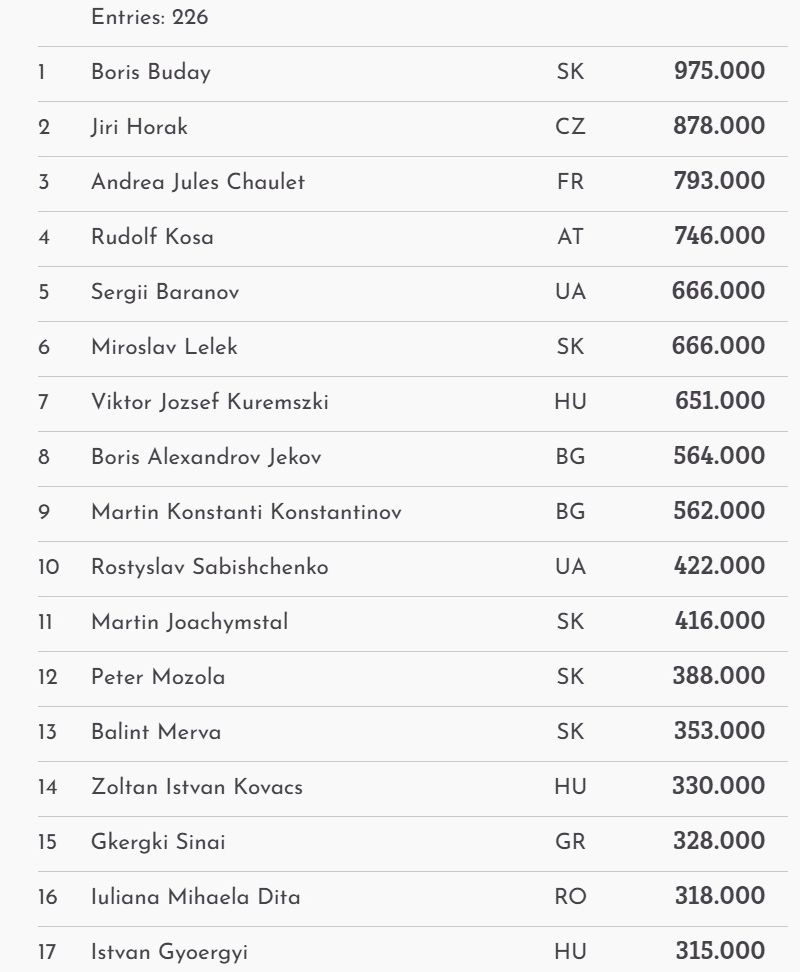This screenshot has width=800, height=972.
Task: Open Andrea Jules Chaulet's entry
Action: tap(198, 182)
